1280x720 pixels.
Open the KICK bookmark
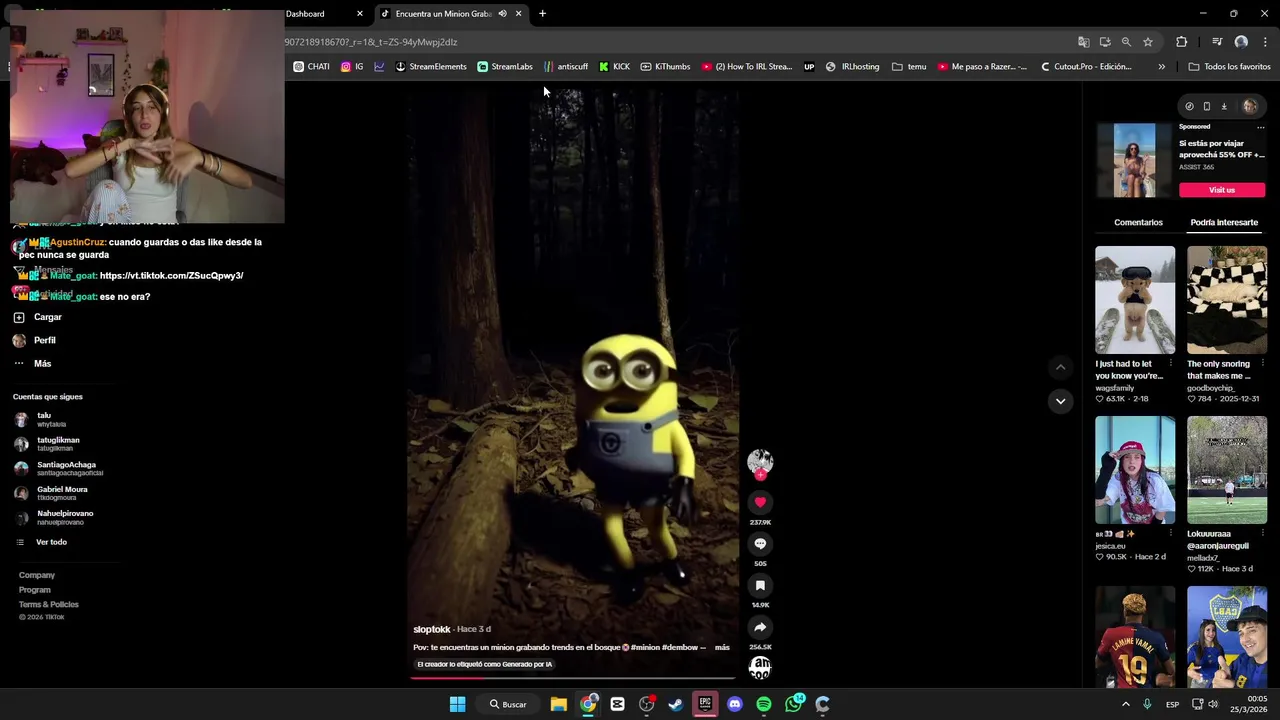tap(614, 67)
